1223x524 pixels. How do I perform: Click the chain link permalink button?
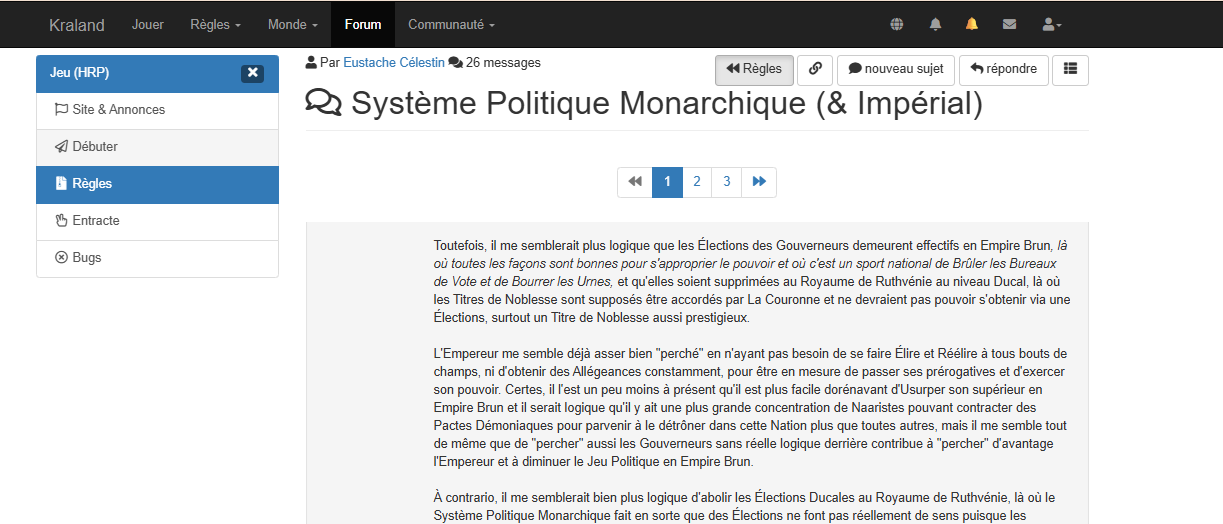click(815, 69)
